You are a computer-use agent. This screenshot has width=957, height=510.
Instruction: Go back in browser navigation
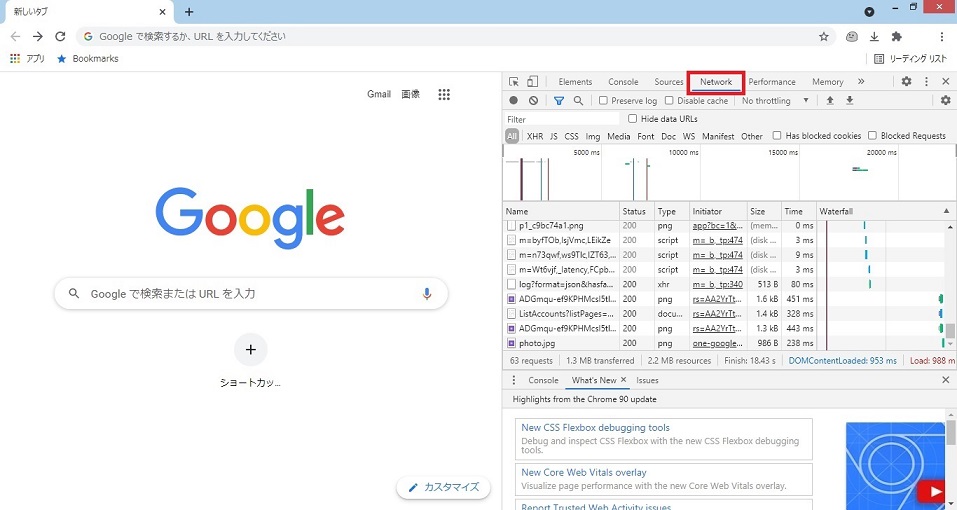click(x=16, y=37)
